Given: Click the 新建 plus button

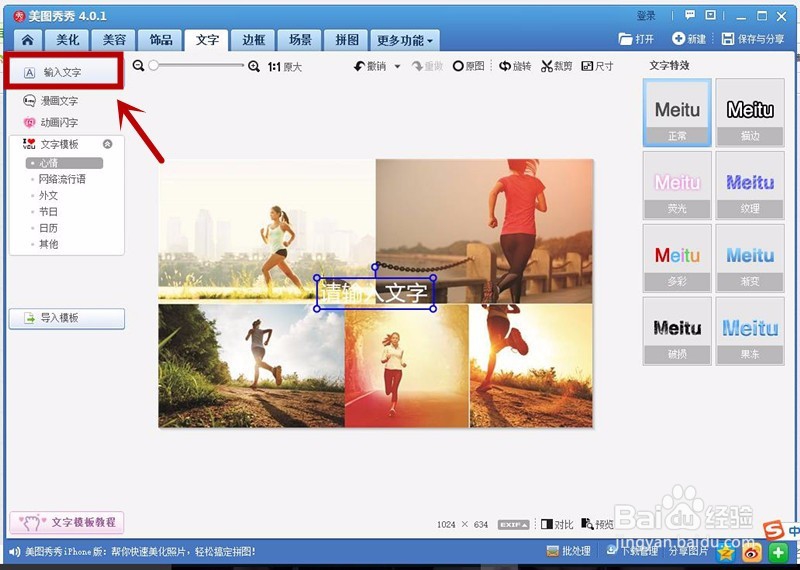Looking at the screenshot, I should 689,39.
